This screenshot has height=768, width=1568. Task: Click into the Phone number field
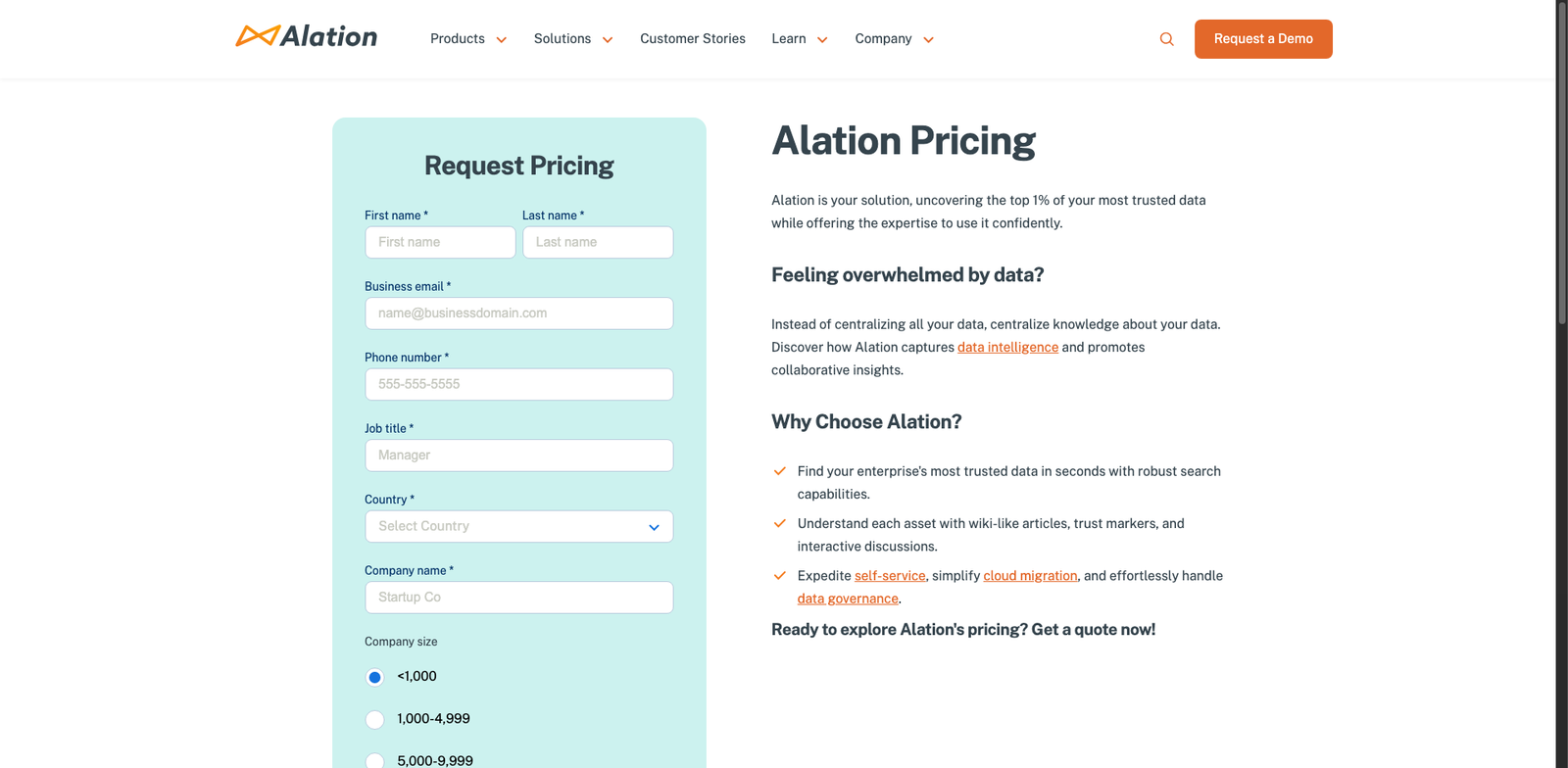point(518,384)
